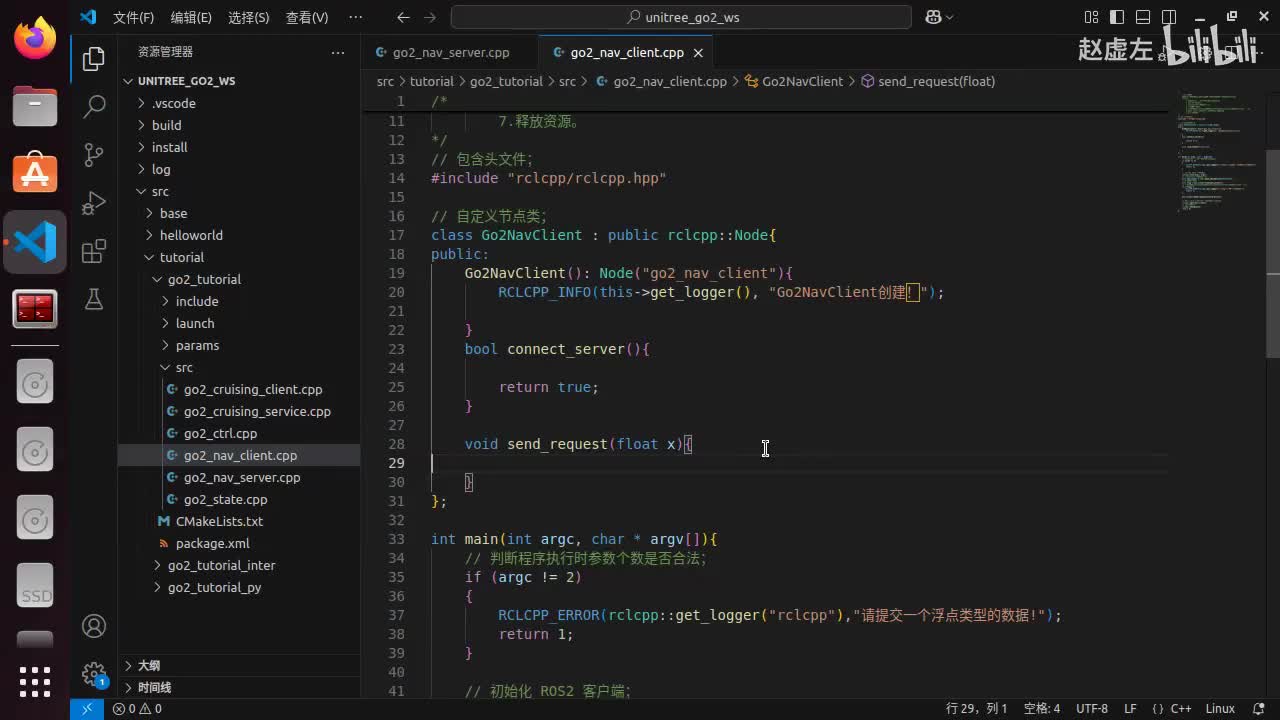This screenshot has height=720, width=1280.
Task: Open Firefox from the Ubuntu dock
Action: [35, 38]
